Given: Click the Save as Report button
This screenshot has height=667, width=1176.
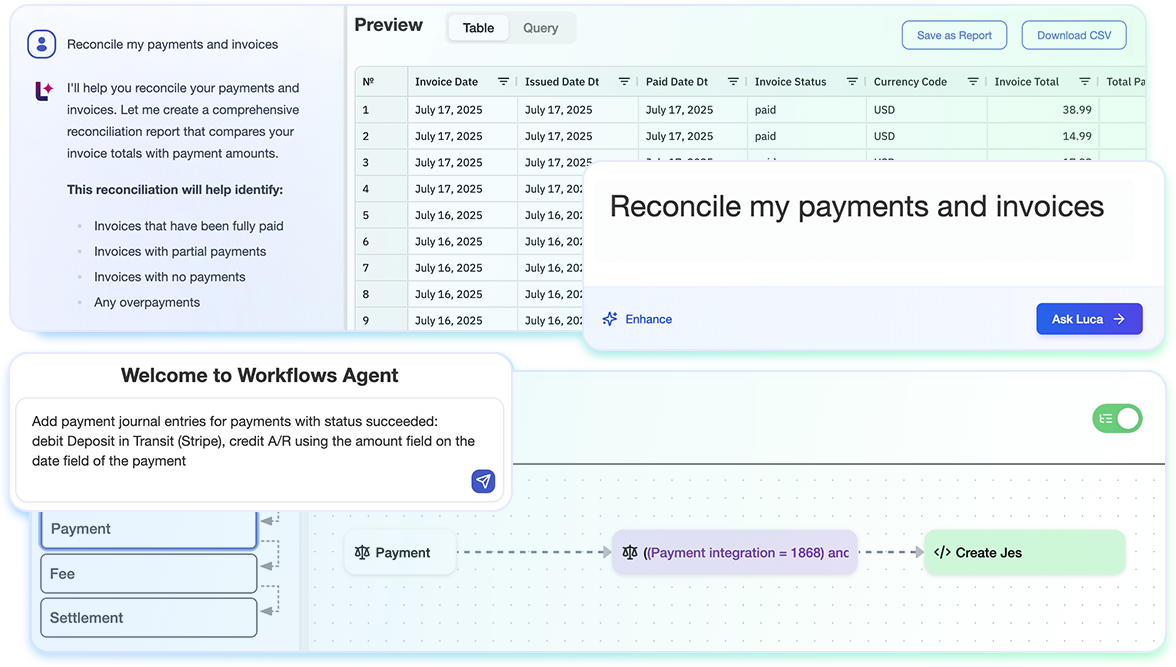Looking at the screenshot, I should pyautogui.click(x=954, y=35).
